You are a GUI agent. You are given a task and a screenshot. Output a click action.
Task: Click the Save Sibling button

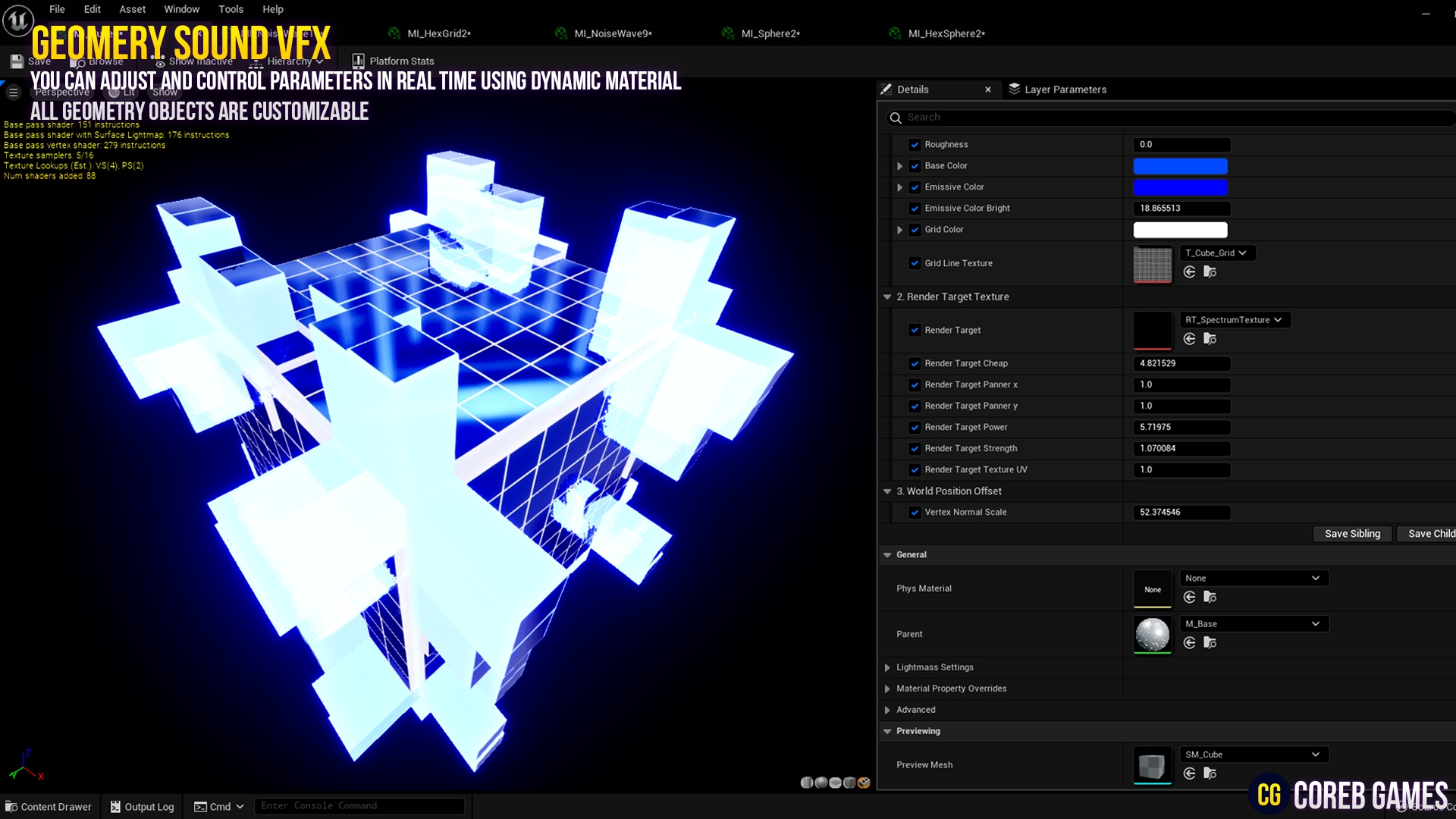click(1352, 533)
